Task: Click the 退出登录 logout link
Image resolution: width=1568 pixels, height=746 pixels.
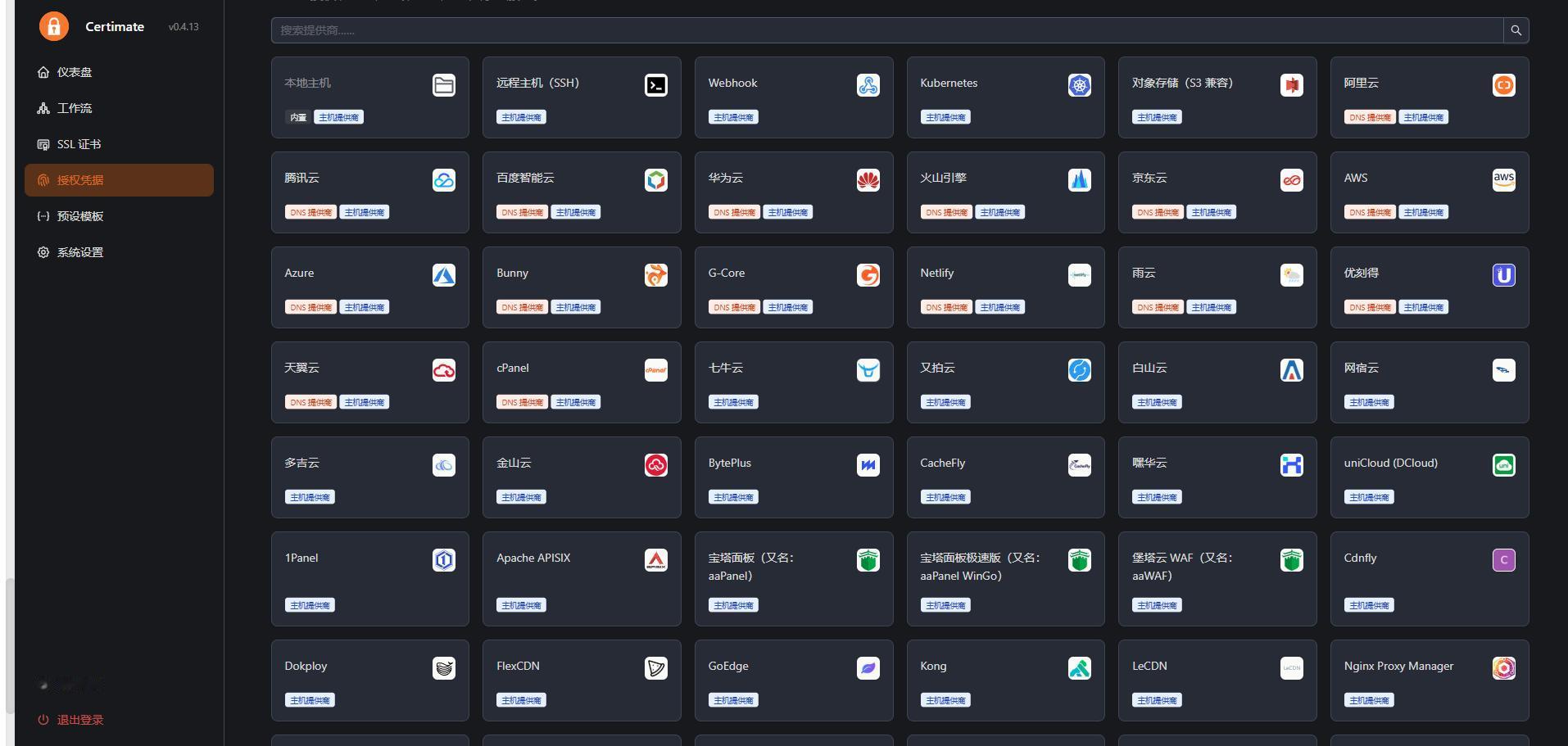Action: (71, 720)
